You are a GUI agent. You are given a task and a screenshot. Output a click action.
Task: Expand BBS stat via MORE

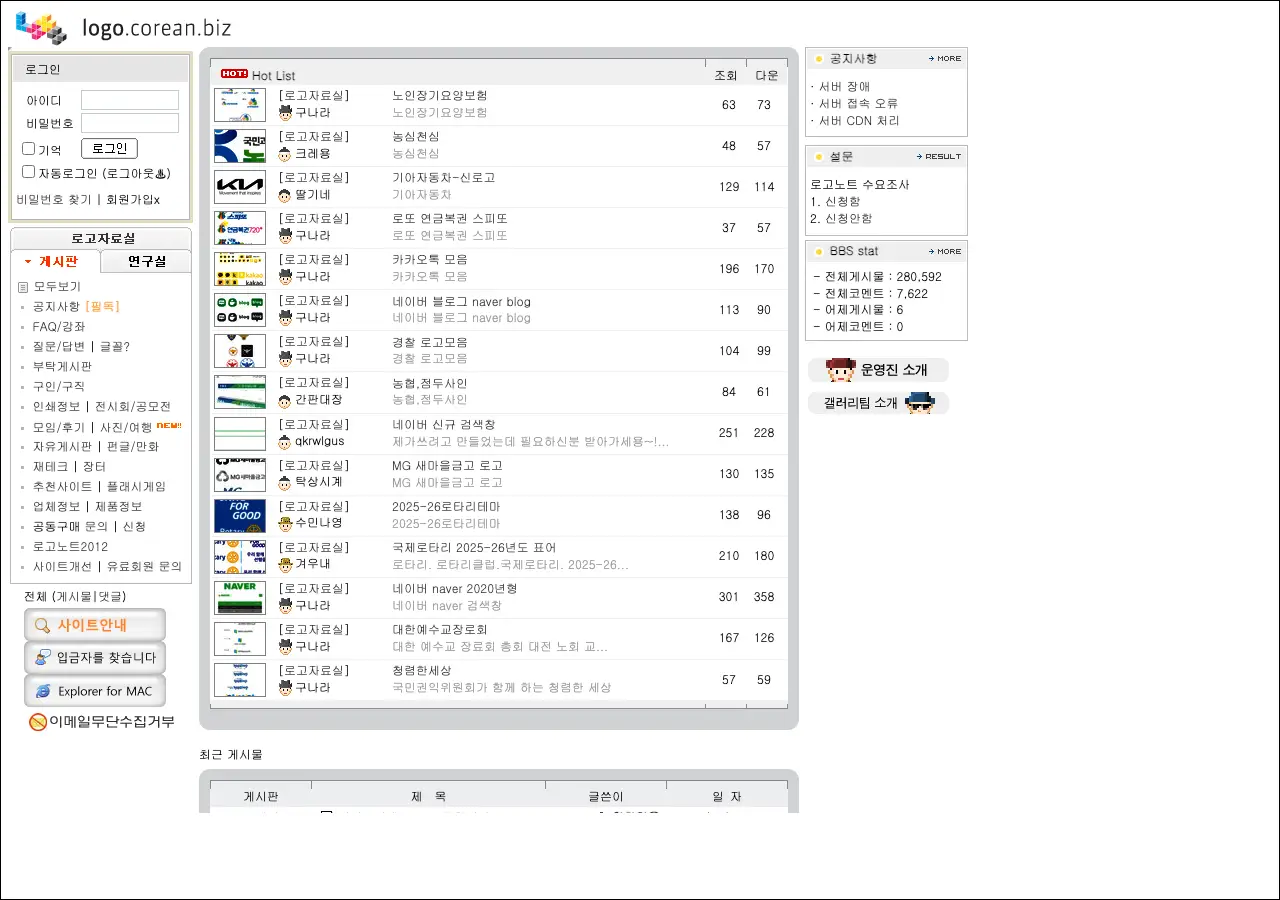944,252
